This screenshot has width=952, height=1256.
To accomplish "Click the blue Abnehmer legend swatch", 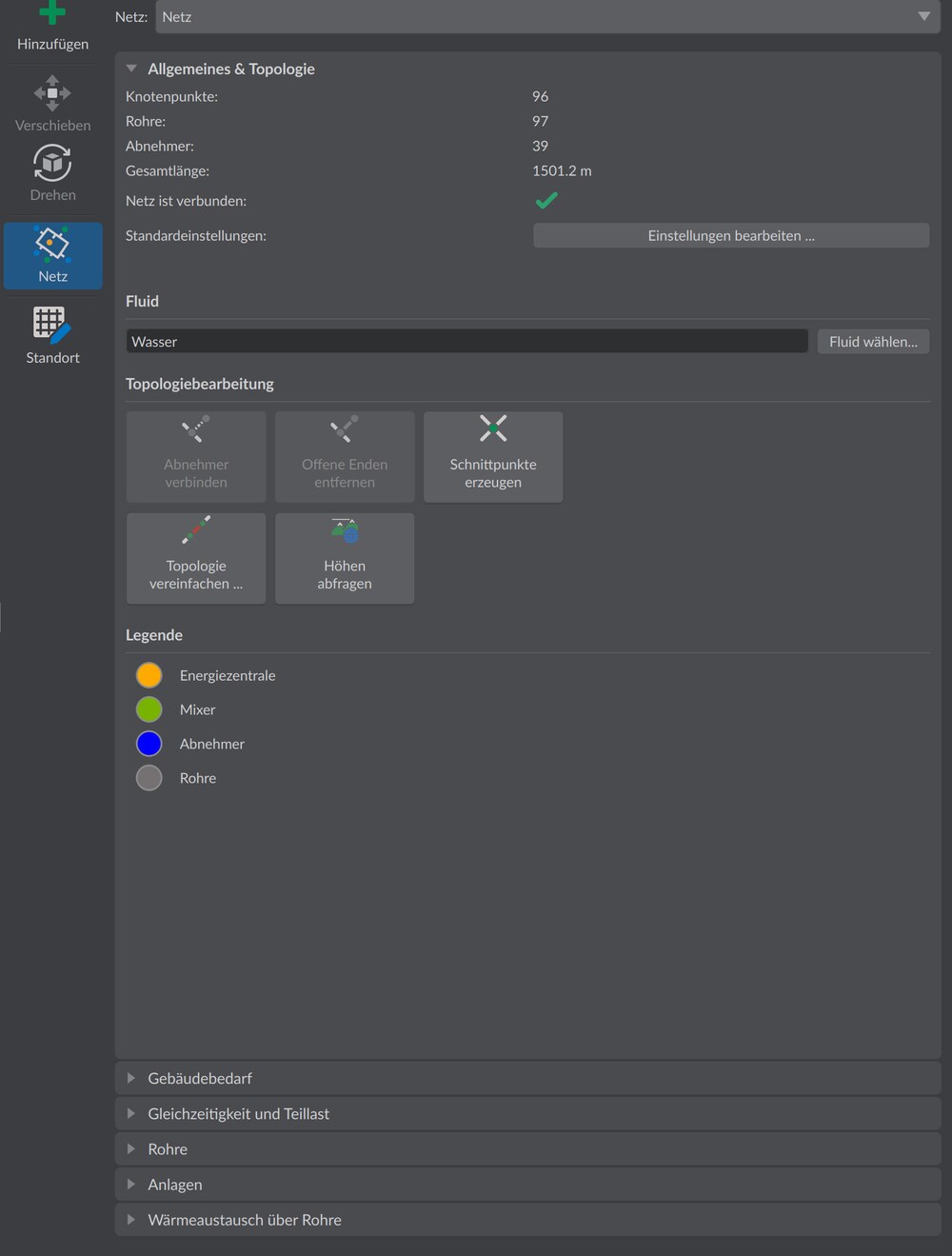I will [149, 744].
